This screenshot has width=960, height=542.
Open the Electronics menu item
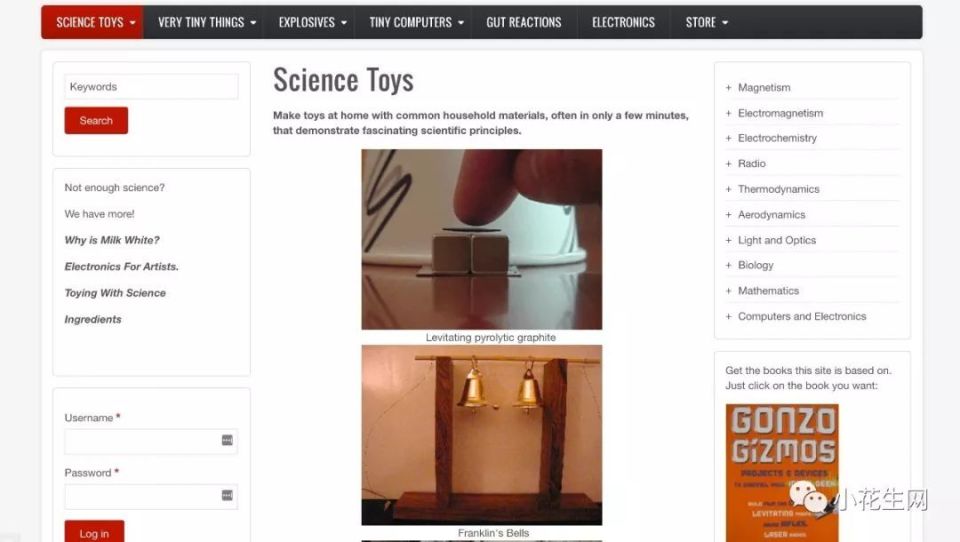tap(623, 22)
